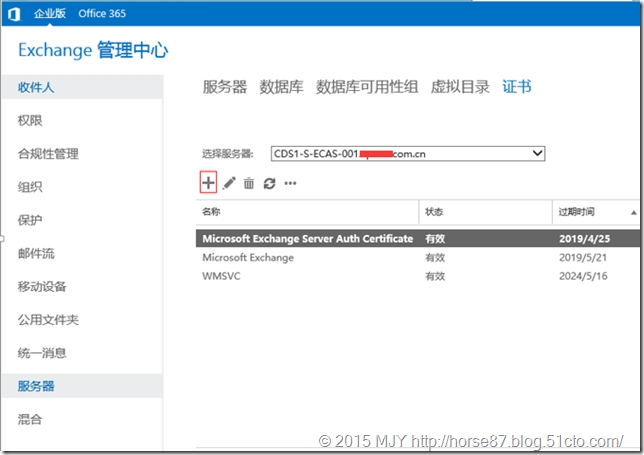Screen dimensions: 644x455
Task: Select the WMSVC certificate row
Action: (222, 276)
